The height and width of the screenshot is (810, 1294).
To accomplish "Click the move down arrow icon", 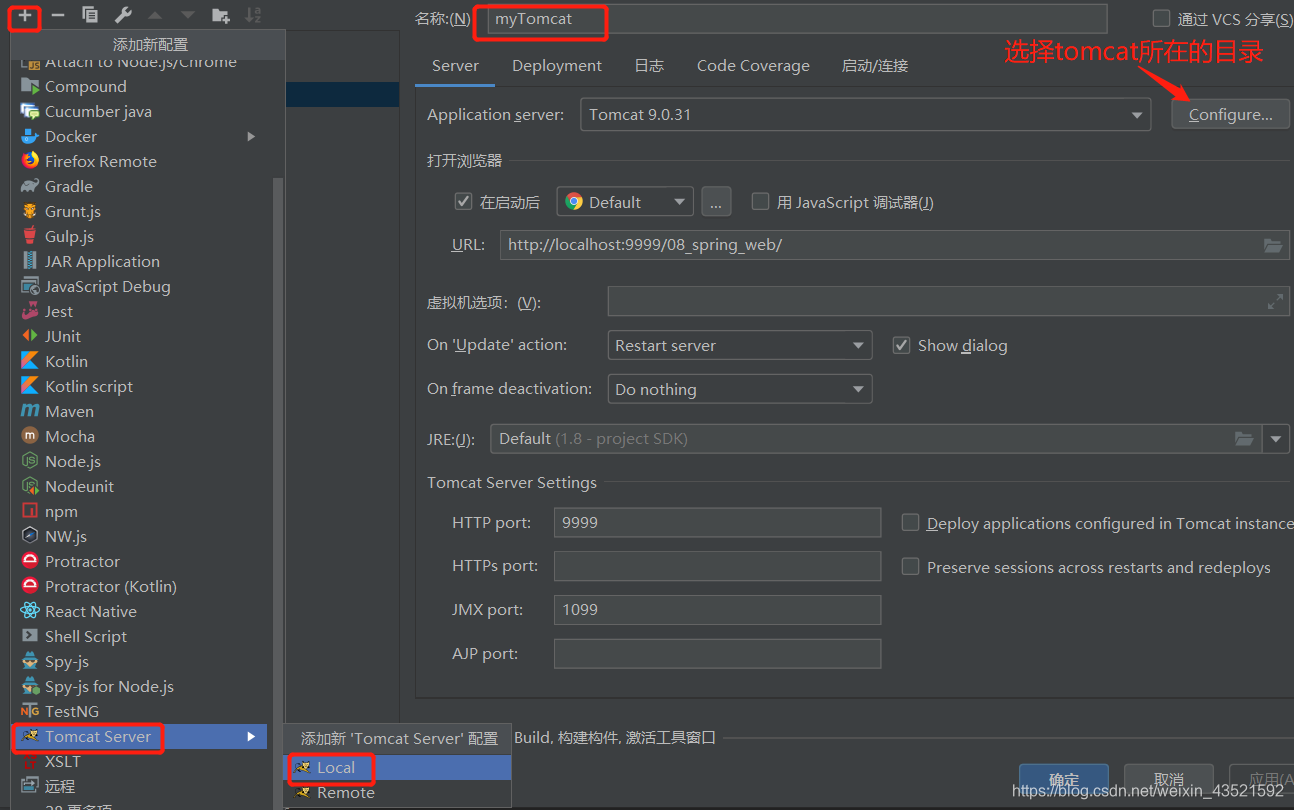I will pyautogui.click(x=187, y=15).
